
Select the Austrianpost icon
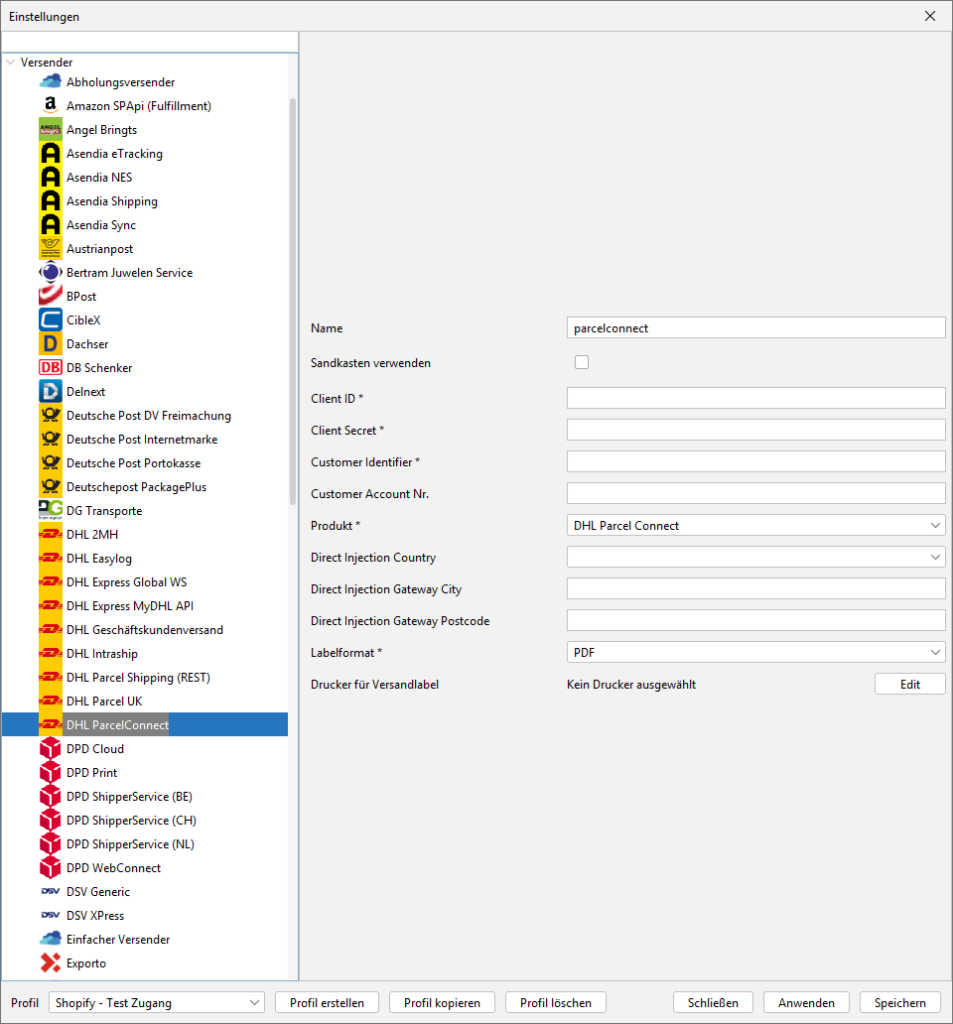pos(50,249)
